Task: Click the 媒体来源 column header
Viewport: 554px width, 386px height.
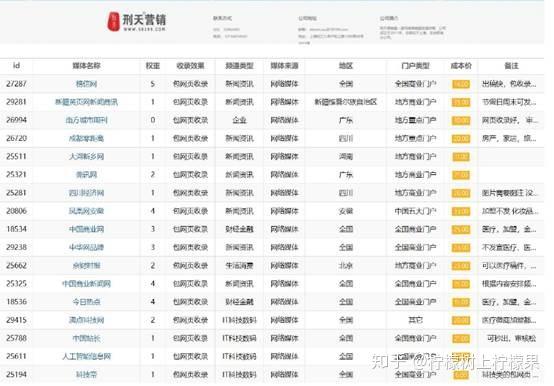Action: click(284, 66)
